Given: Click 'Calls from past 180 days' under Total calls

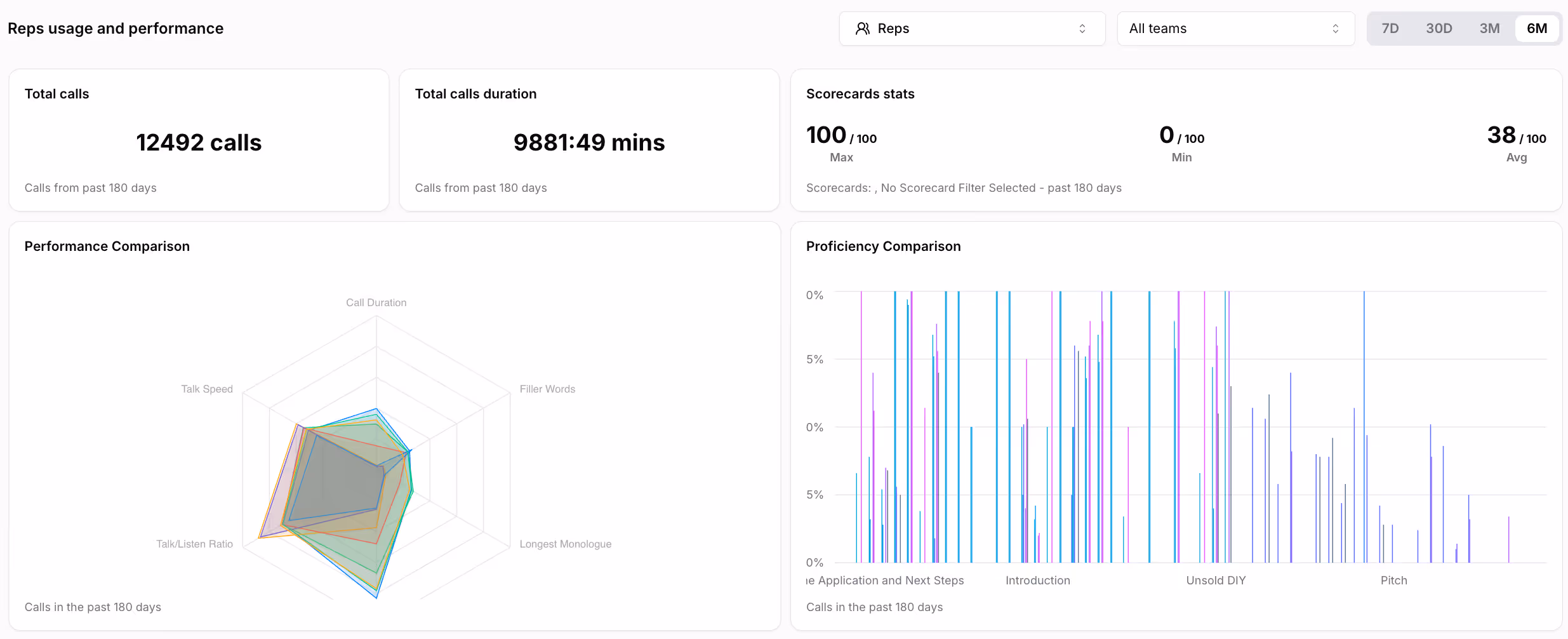Looking at the screenshot, I should (x=91, y=188).
